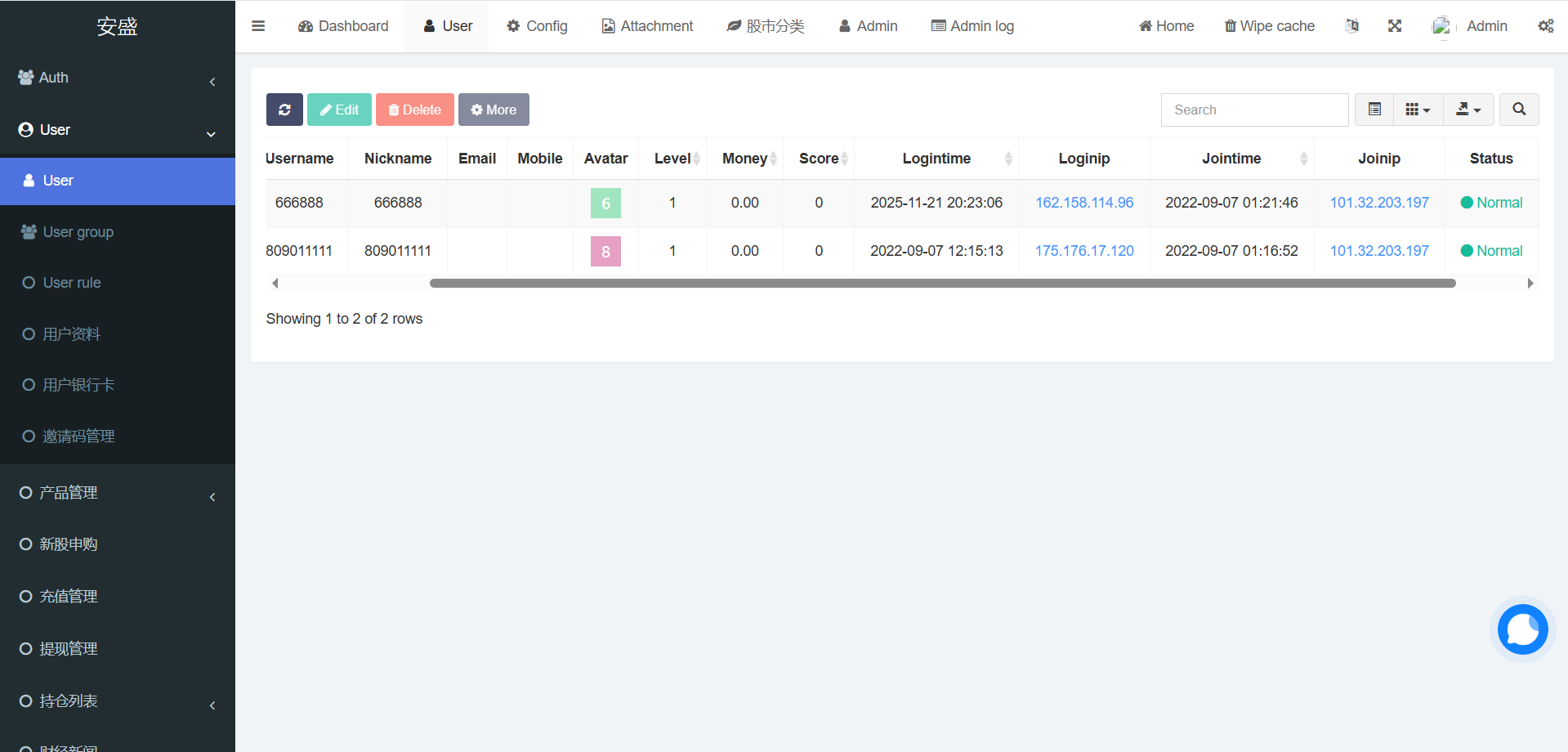Open the language translate icon
The image size is (1568, 752).
(x=1352, y=26)
